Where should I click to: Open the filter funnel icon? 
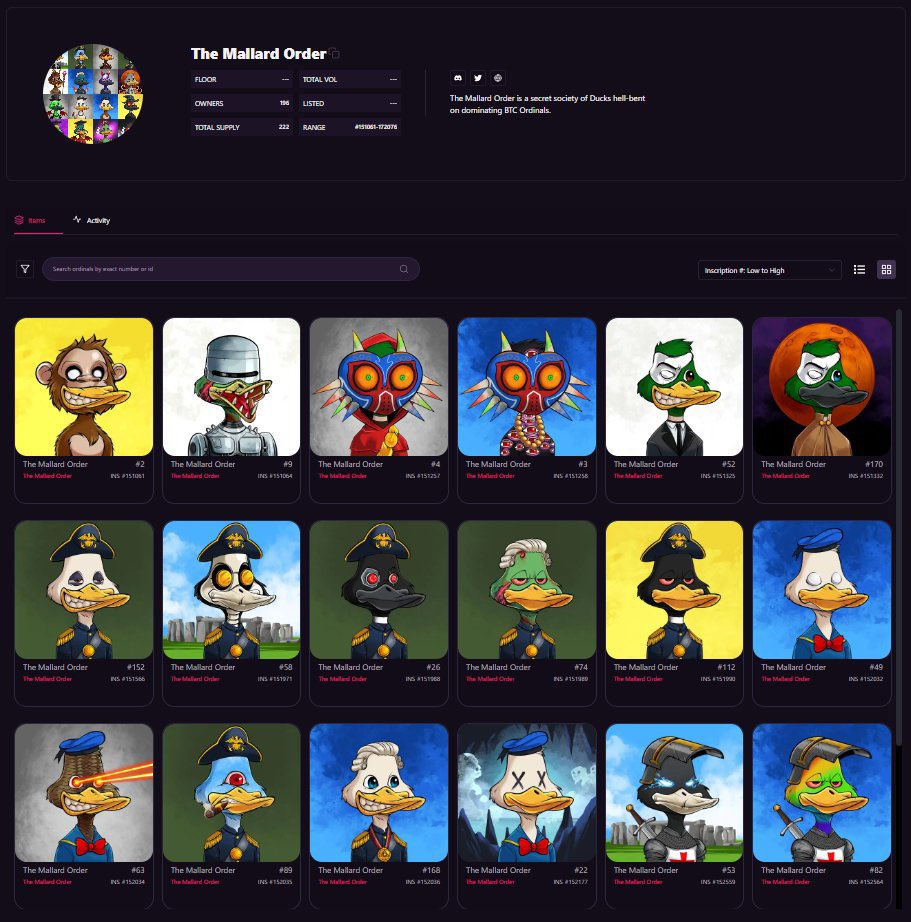[25, 269]
